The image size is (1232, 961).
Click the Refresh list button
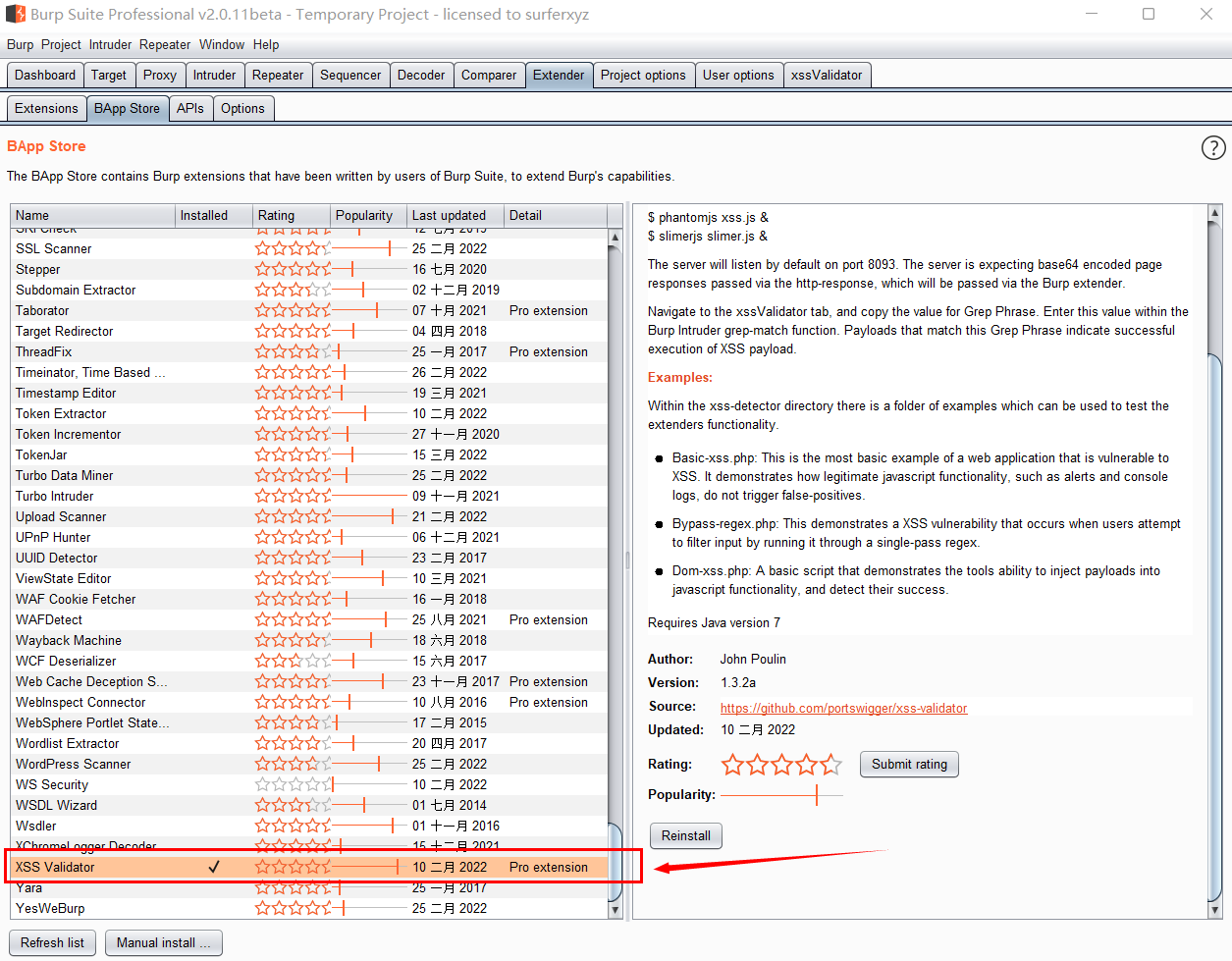(52, 942)
